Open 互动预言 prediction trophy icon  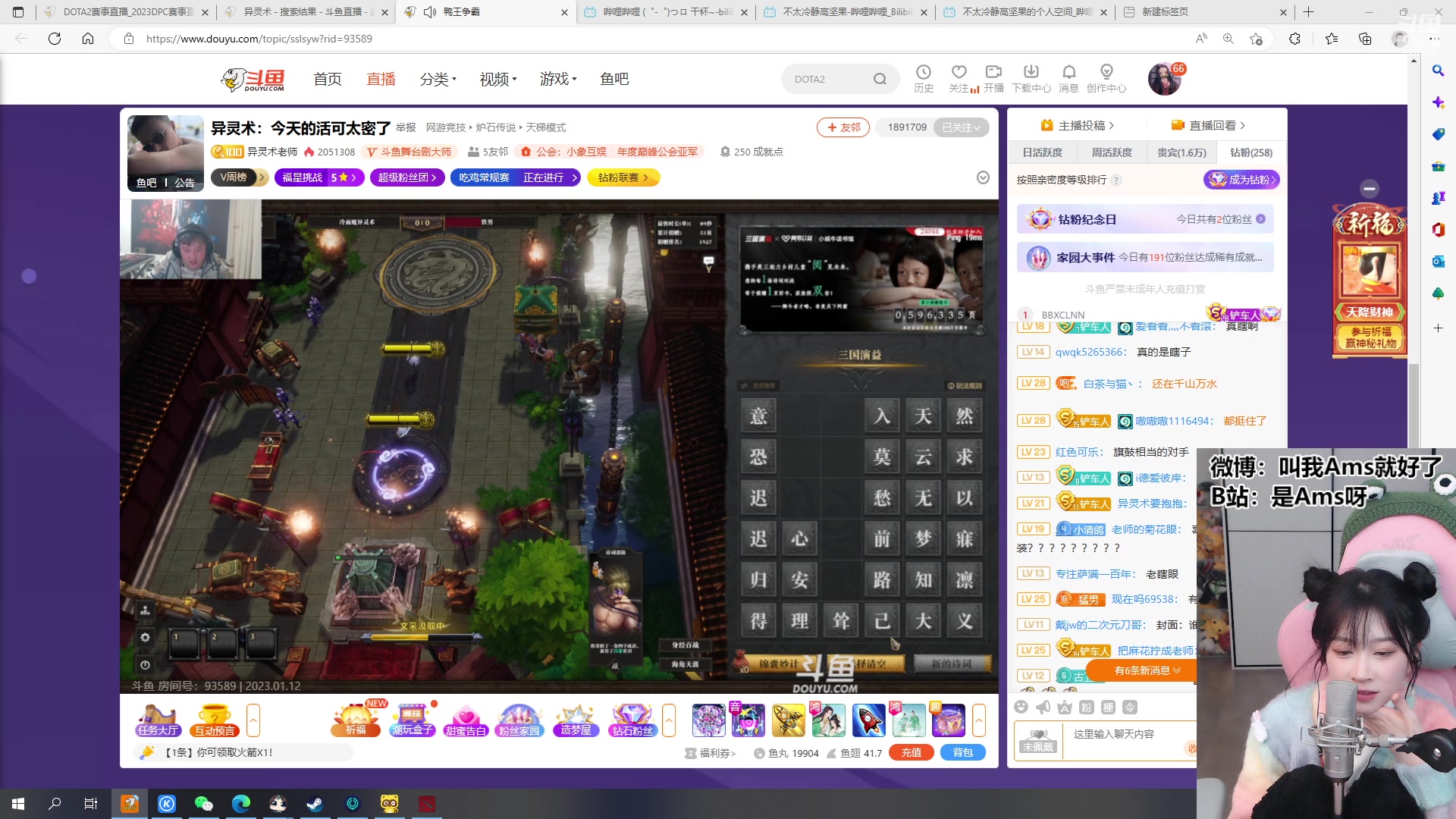[215, 720]
